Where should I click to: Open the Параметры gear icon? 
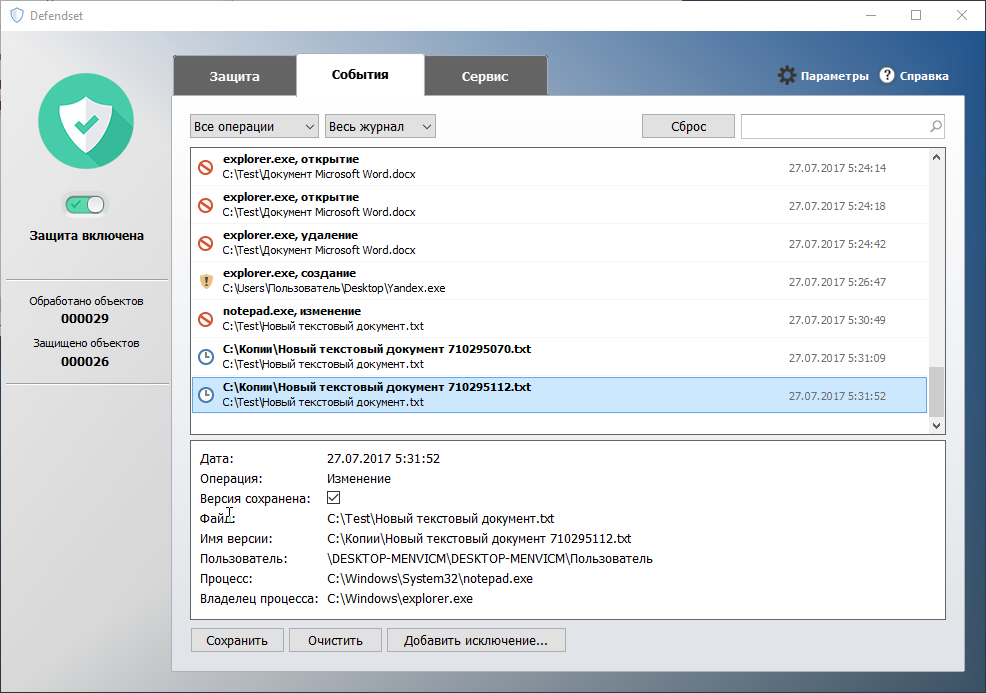[x=787, y=75]
